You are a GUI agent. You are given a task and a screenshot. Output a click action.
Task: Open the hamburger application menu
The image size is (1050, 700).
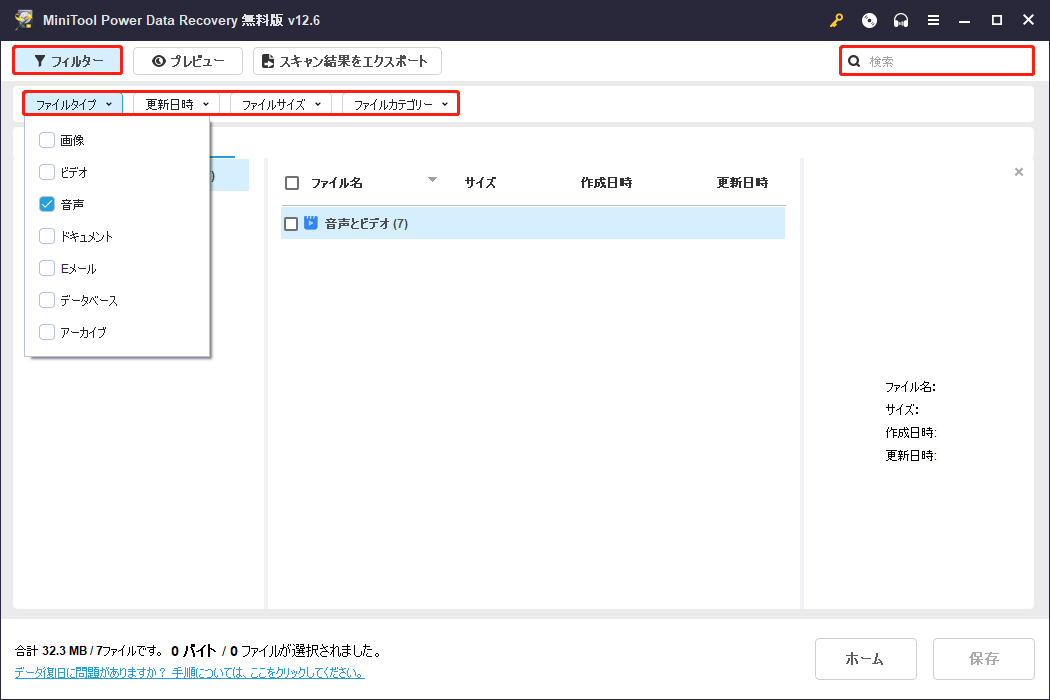[933, 19]
